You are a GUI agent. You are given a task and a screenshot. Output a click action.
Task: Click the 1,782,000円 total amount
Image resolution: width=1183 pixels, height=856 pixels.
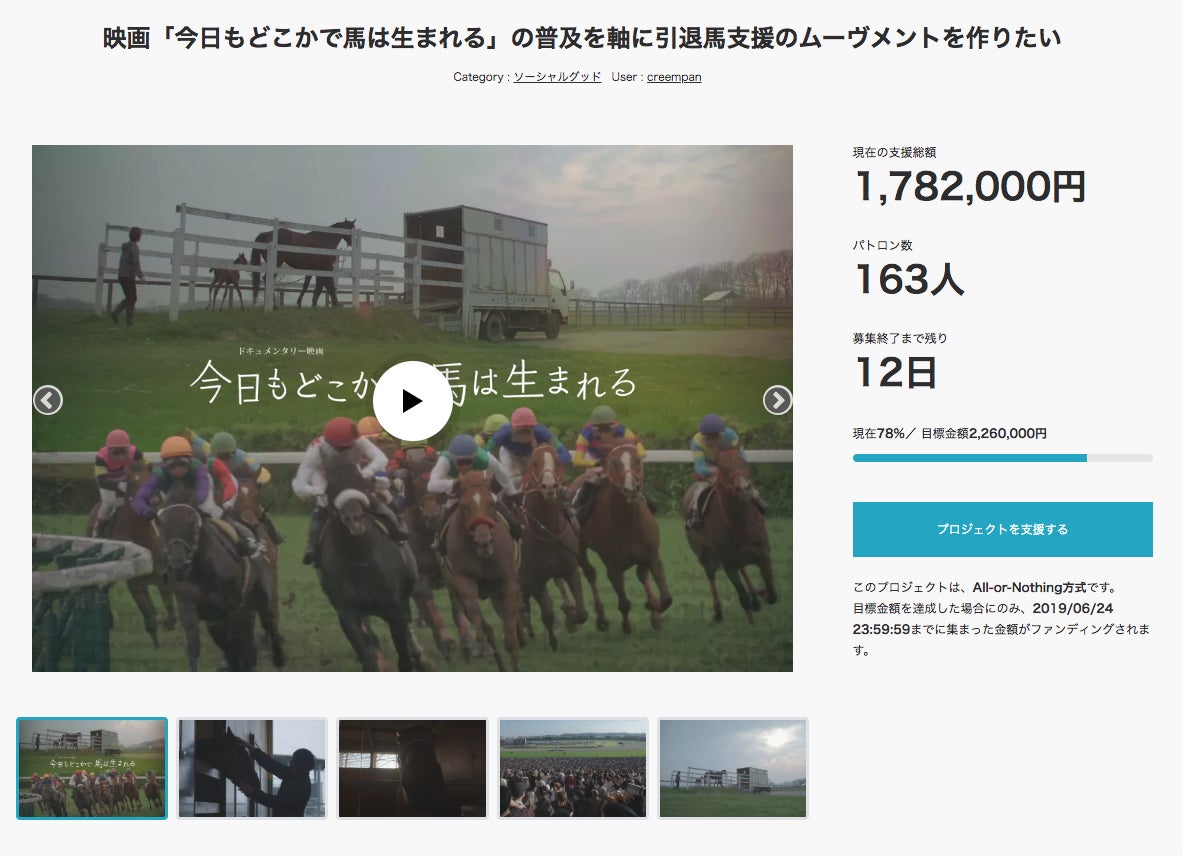pos(970,186)
